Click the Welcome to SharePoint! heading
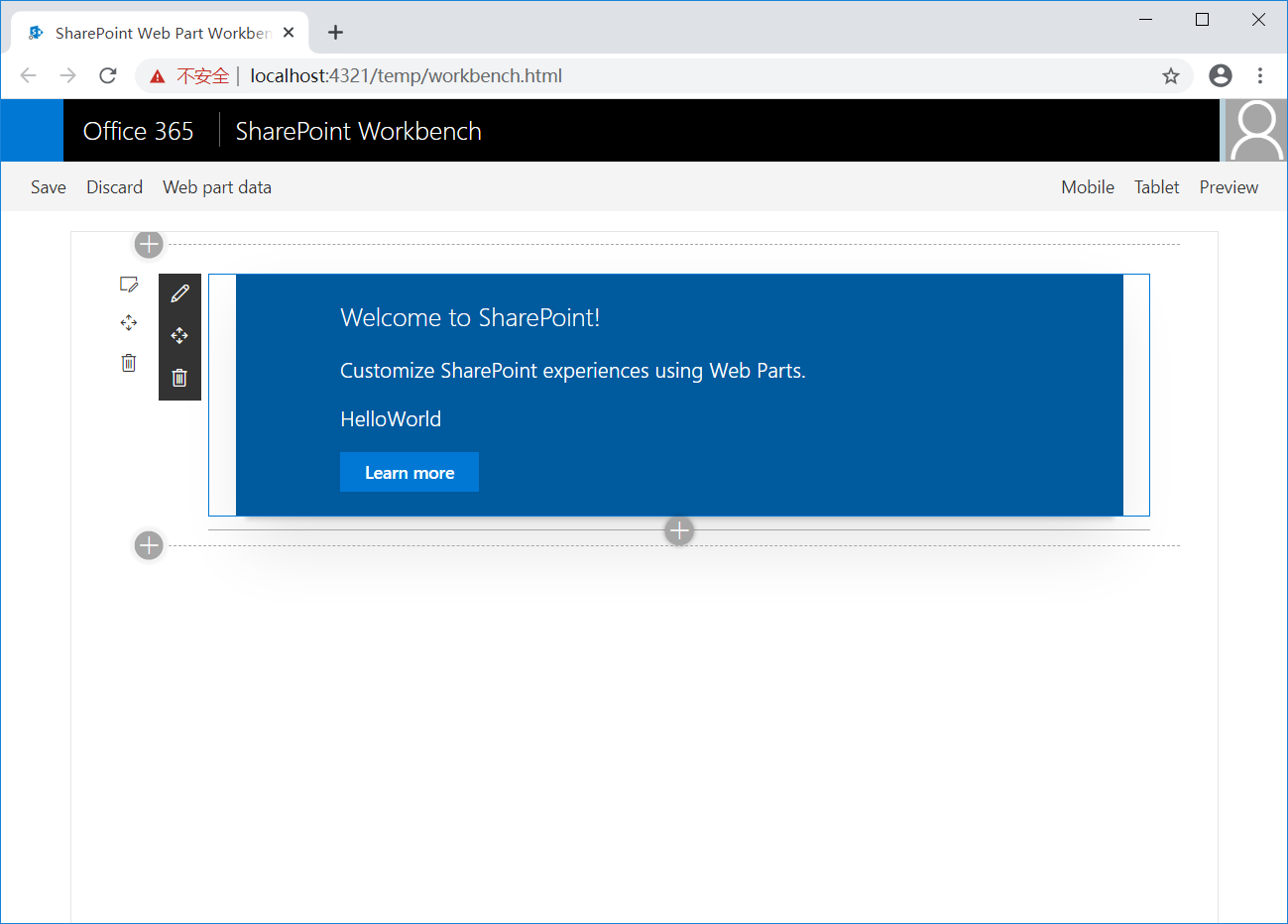Viewport: 1288px width, 924px height. [x=470, y=317]
